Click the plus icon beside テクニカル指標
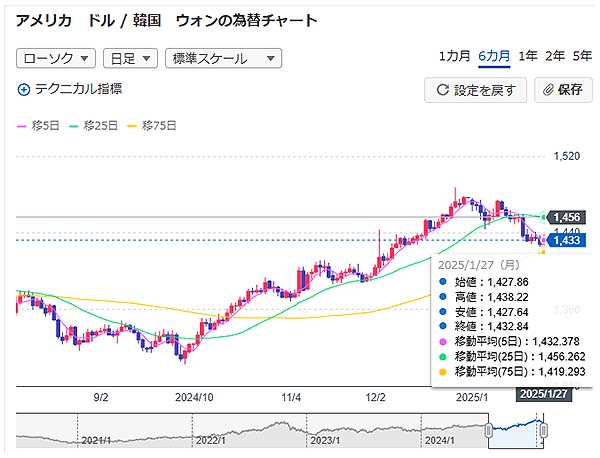 [x=24, y=90]
